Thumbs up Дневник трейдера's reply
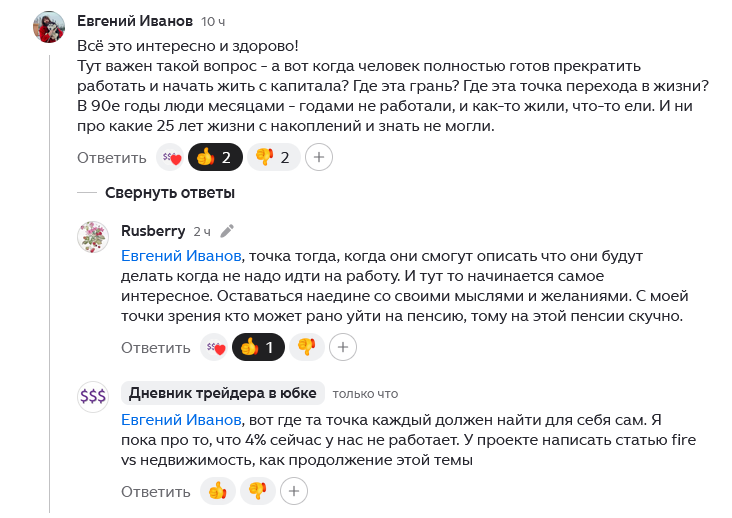The height and width of the screenshot is (518, 732). 217,491
